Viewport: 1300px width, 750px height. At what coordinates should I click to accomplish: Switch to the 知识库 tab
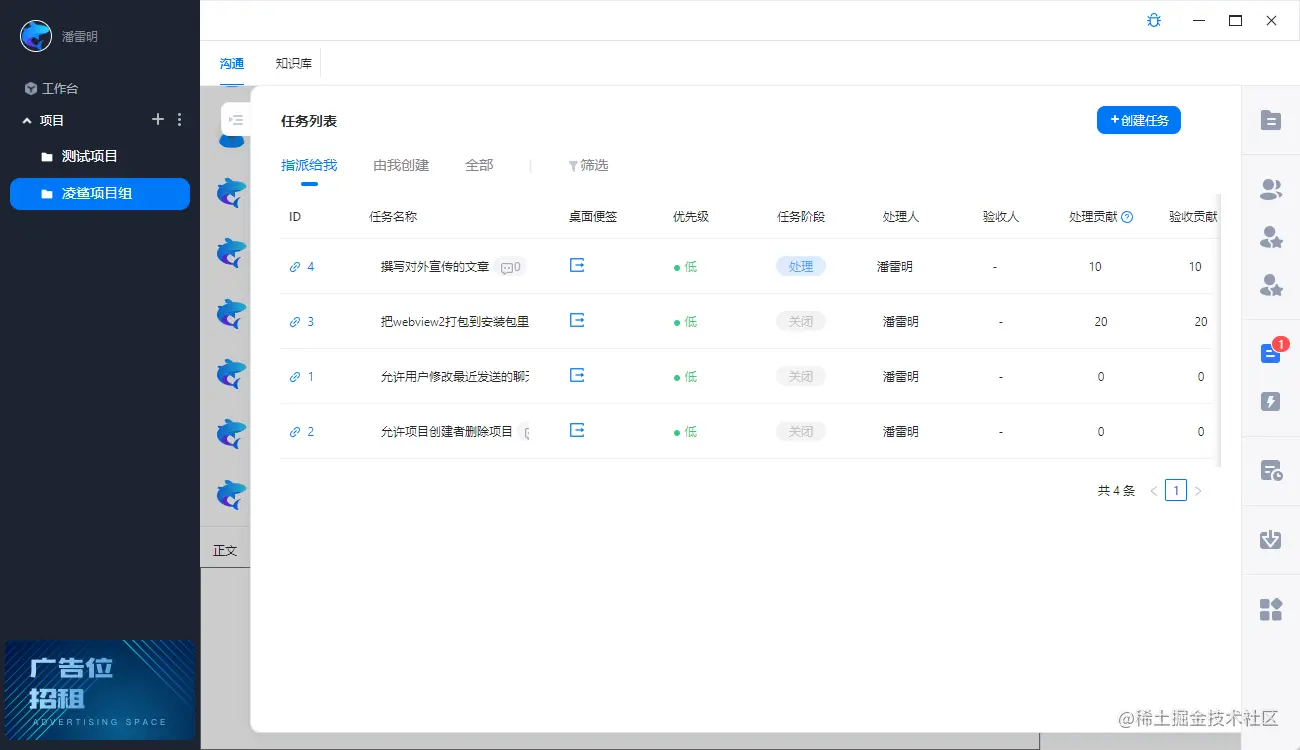pyautogui.click(x=294, y=64)
